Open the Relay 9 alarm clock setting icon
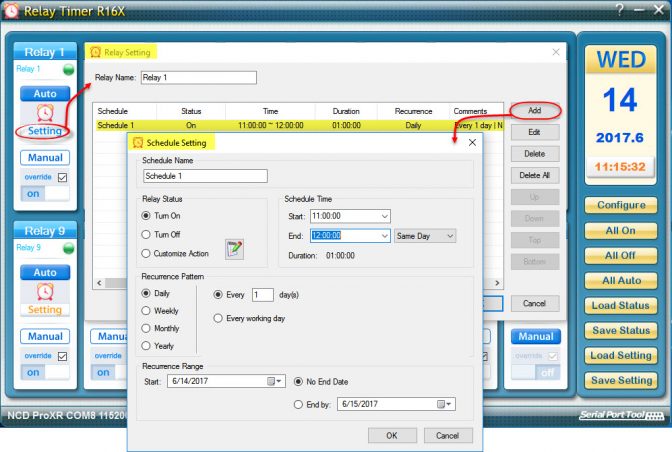The height and width of the screenshot is (452, 672). pyautogui.click(x=44, y=291)
